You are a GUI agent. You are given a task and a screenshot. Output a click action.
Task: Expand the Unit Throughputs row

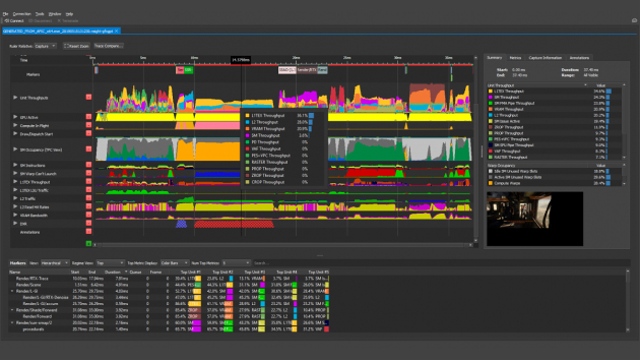(x=15, y=98)
